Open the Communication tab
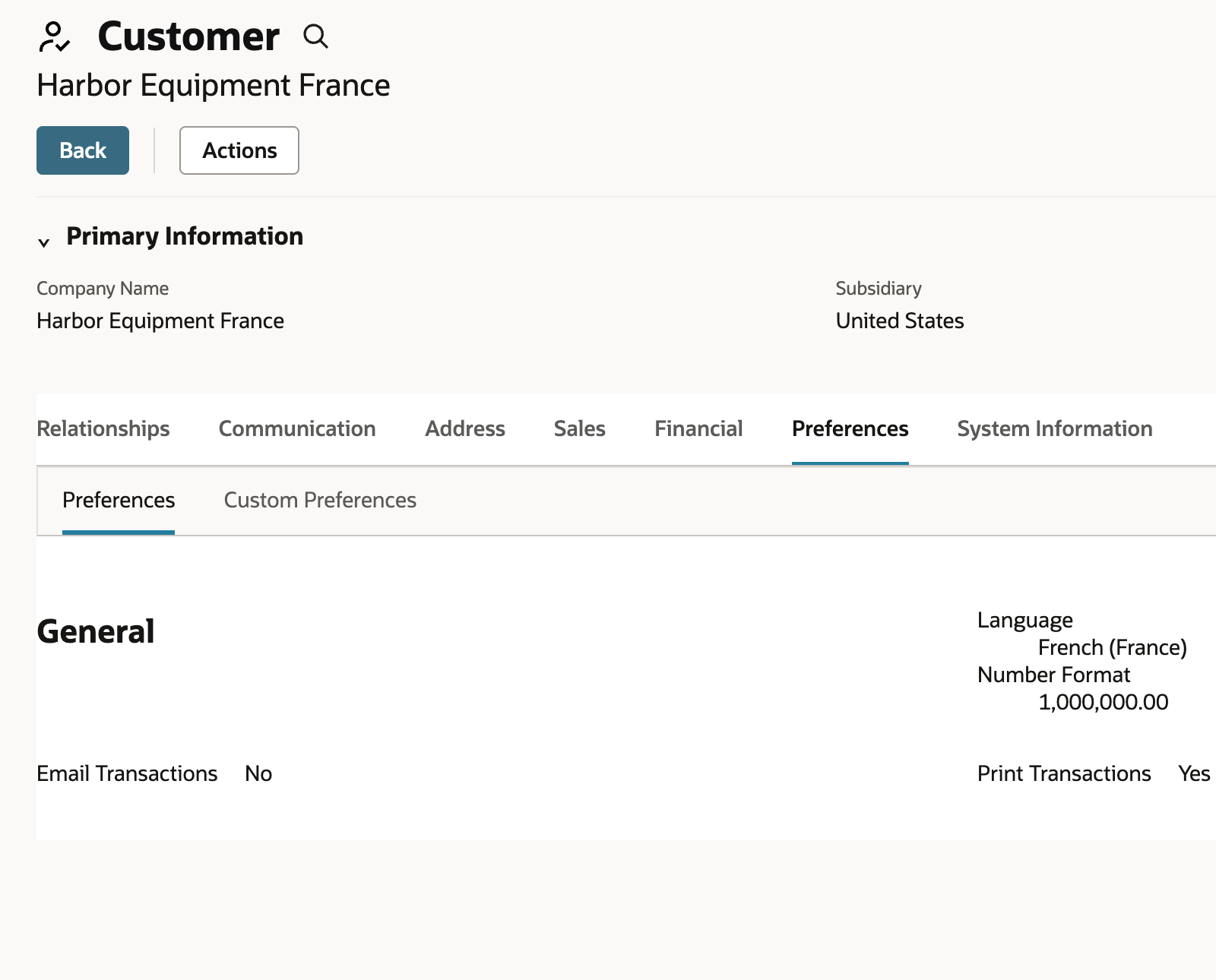Screen dimensions: 1216x980 pos(297,428)
